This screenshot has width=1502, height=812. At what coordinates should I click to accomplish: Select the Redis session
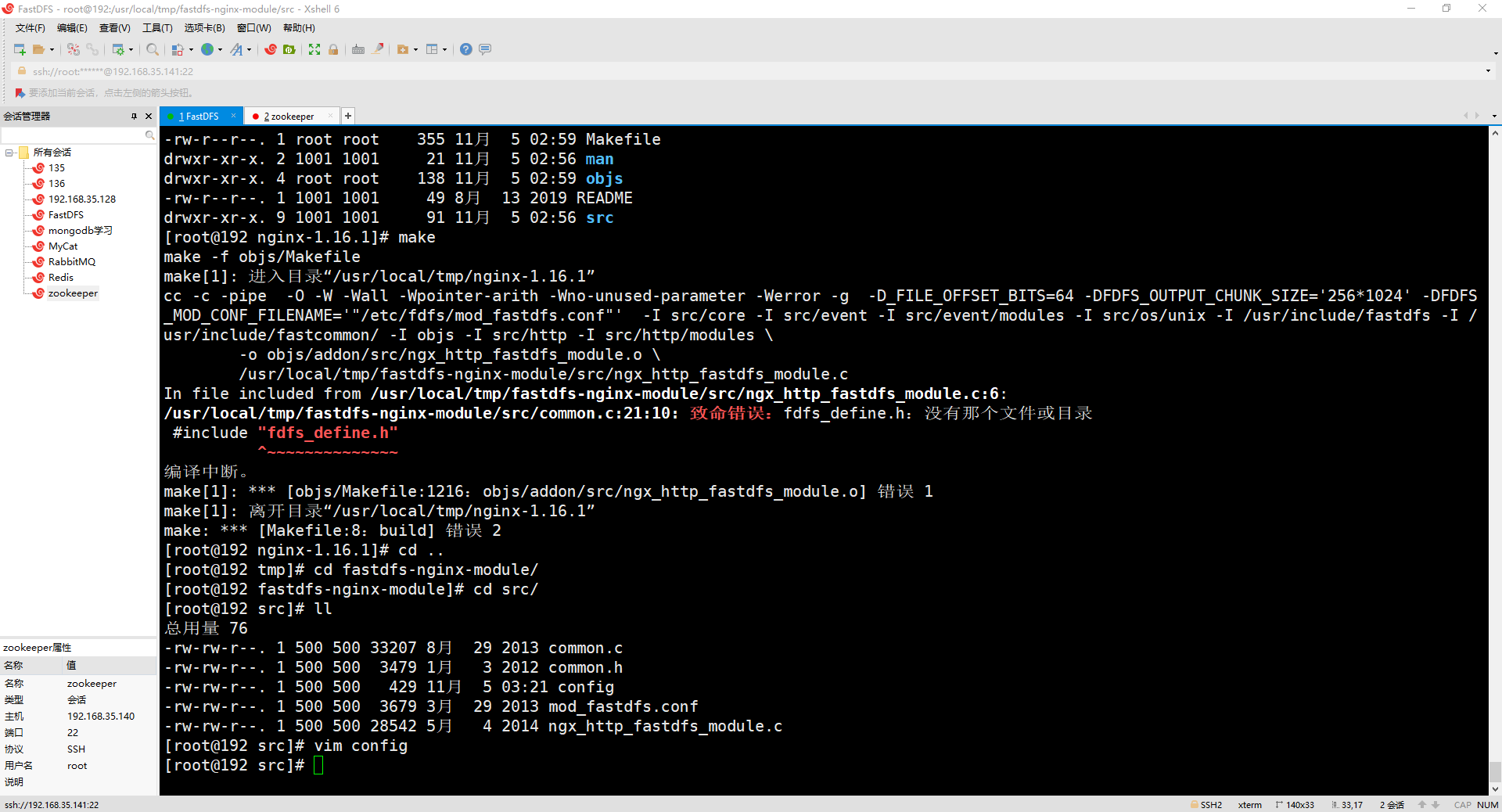pos(60,278)
